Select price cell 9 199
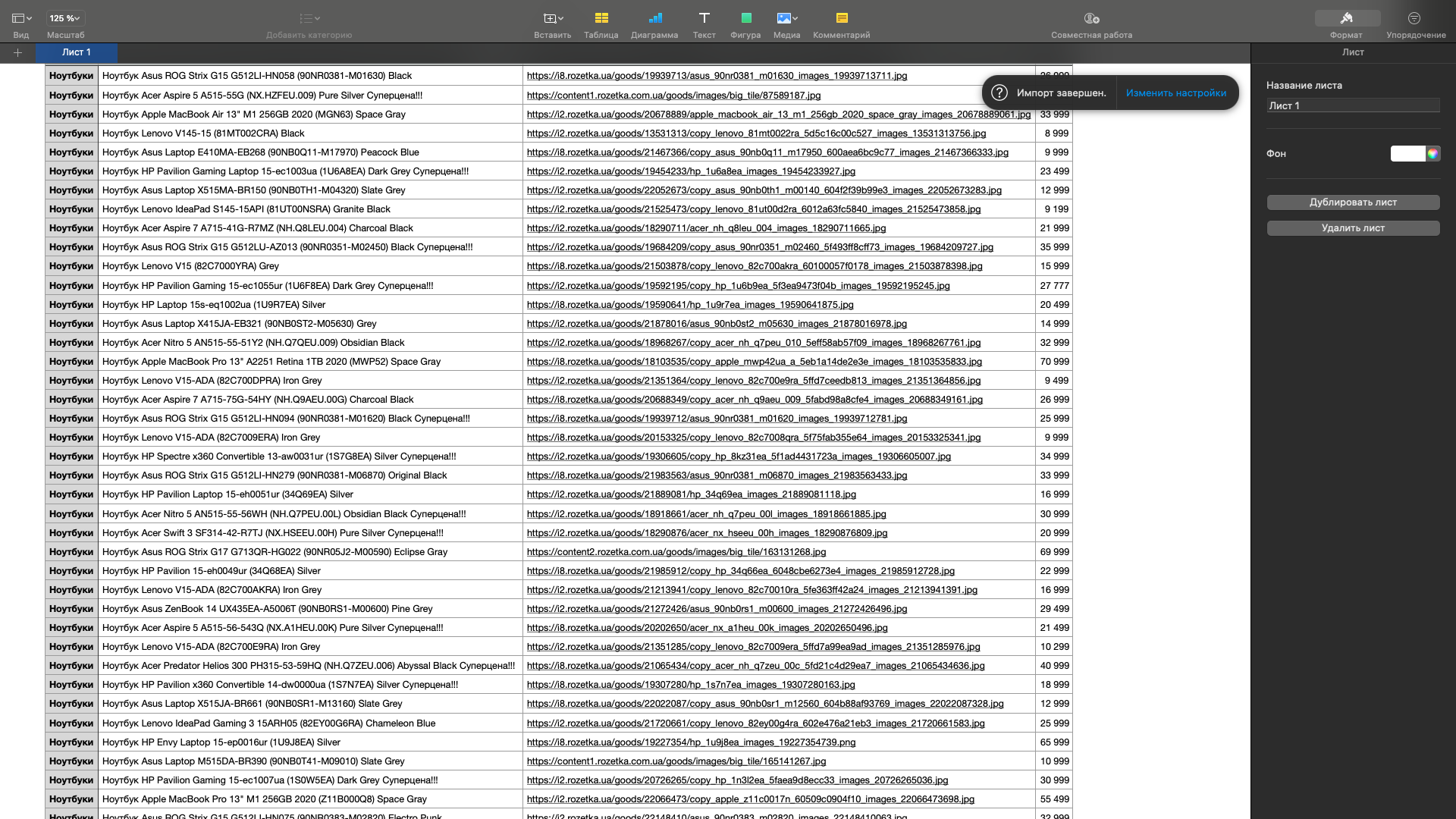 tap(1054, 209)
